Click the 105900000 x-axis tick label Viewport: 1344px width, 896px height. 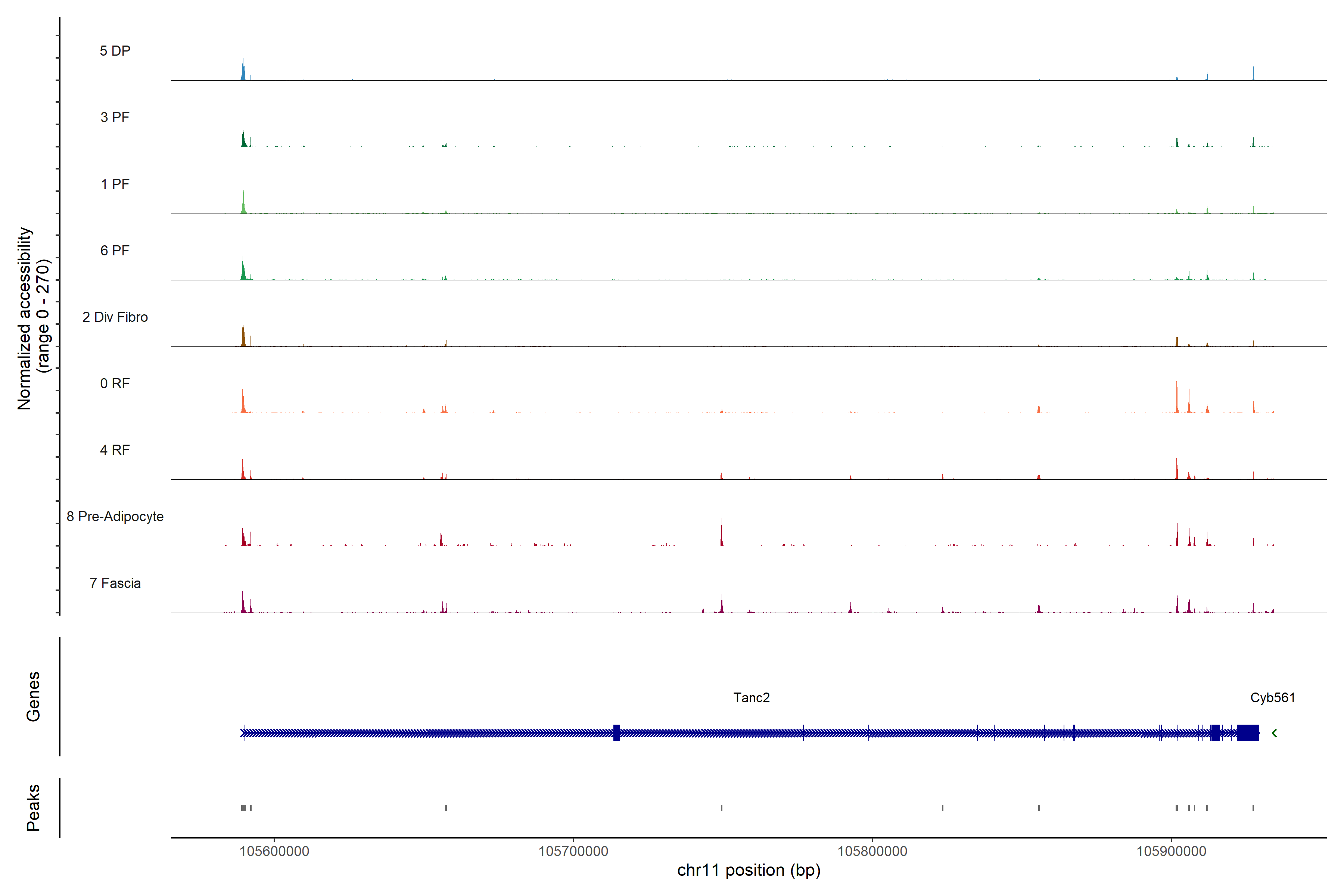[1171, 851]
